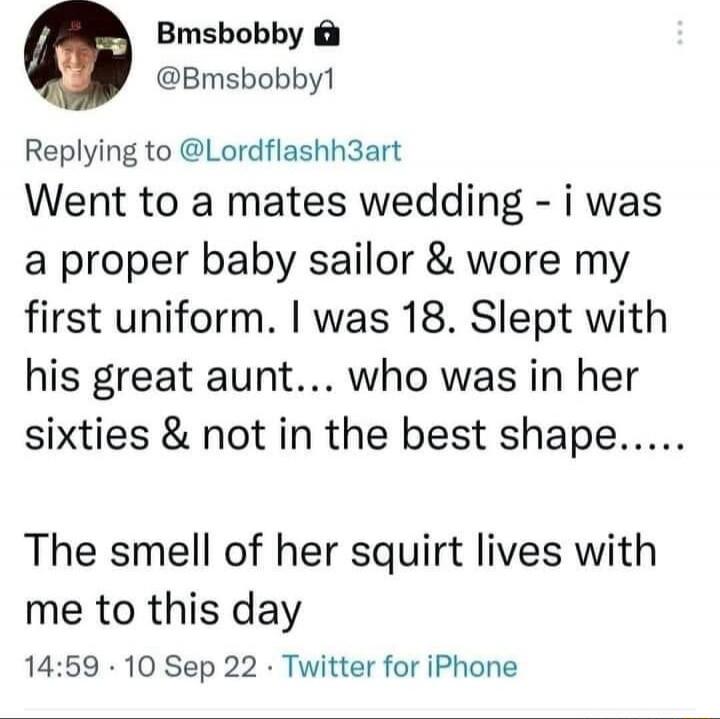The height and width of the screenshot is (719, 720).
Task: Click the word 'uniform' in the tweet
Action: 189,319
